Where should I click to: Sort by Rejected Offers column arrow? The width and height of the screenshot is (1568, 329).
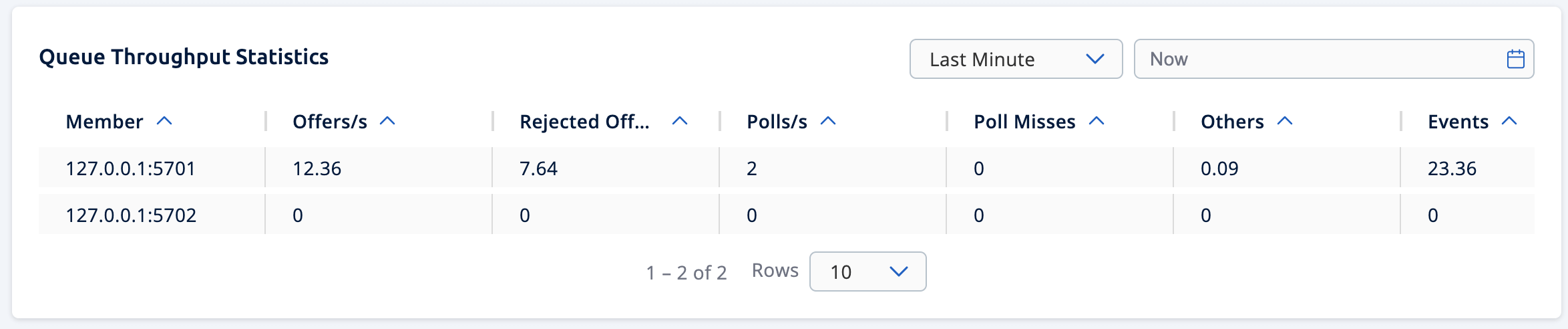pos(680,121)
